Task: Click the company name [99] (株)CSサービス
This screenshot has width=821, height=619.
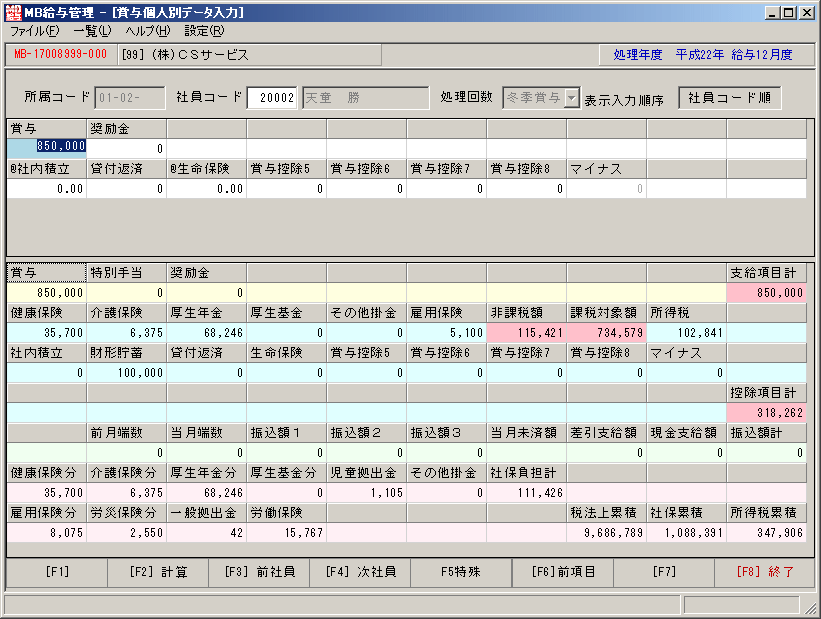Action: pyautogui.click(x=185, y=54)
